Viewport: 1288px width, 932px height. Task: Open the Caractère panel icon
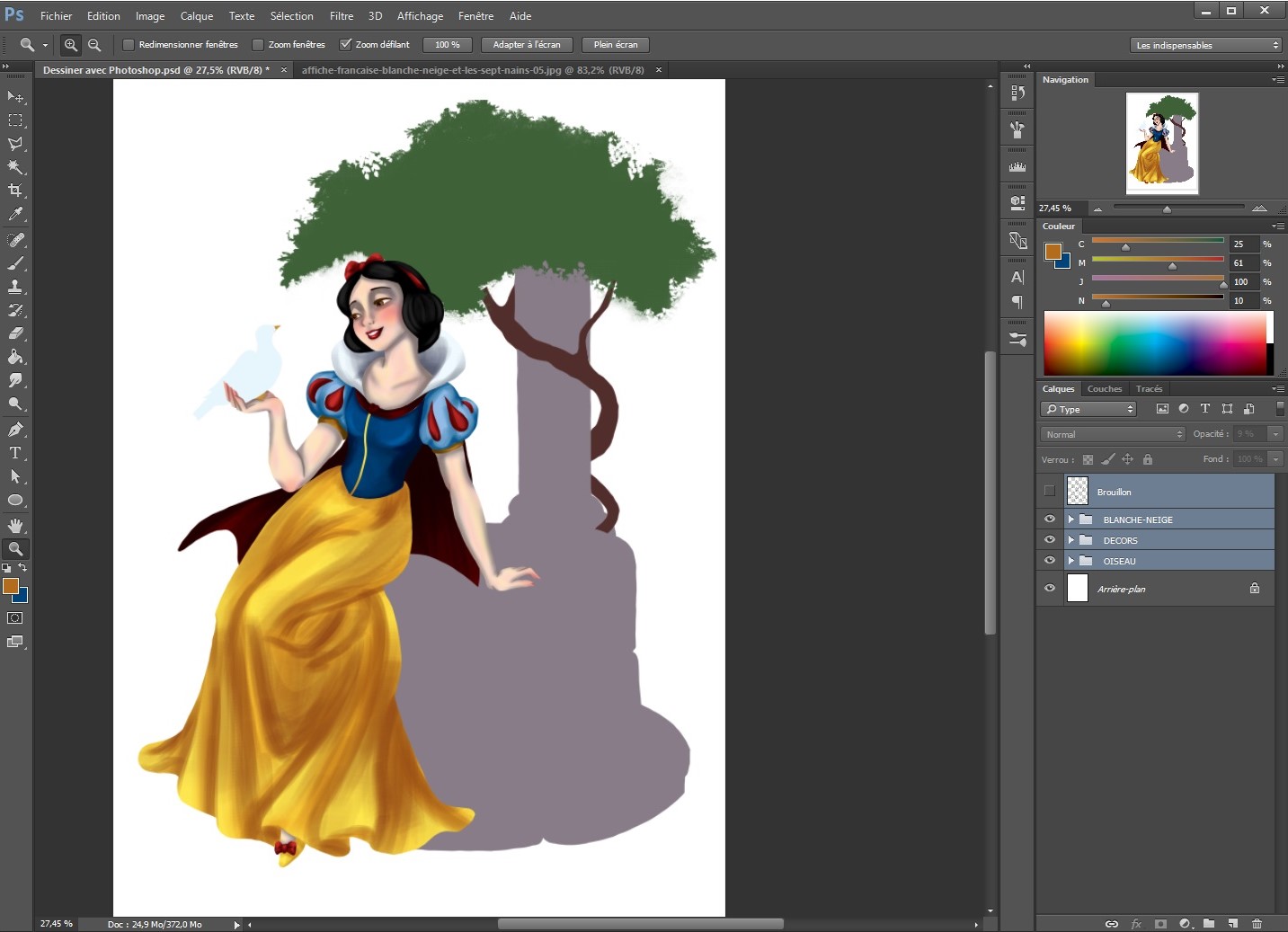1017,277
